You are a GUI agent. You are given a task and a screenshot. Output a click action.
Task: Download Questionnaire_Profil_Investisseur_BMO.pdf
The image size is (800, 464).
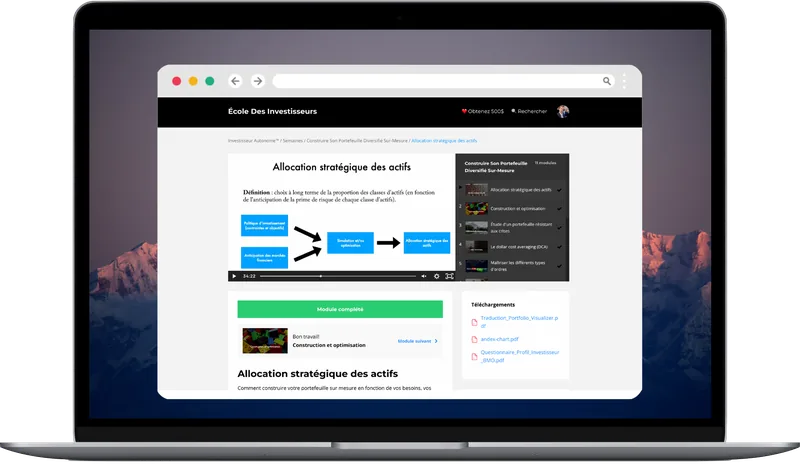tap(519, 356)
